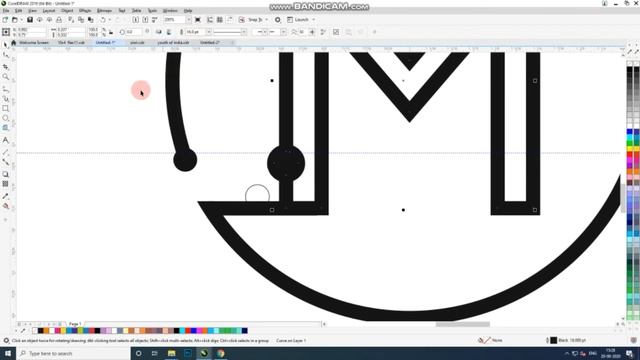This screenshot has width=640, height=360.
Task: Select the Polygon tool
Action: click(6, 128)
